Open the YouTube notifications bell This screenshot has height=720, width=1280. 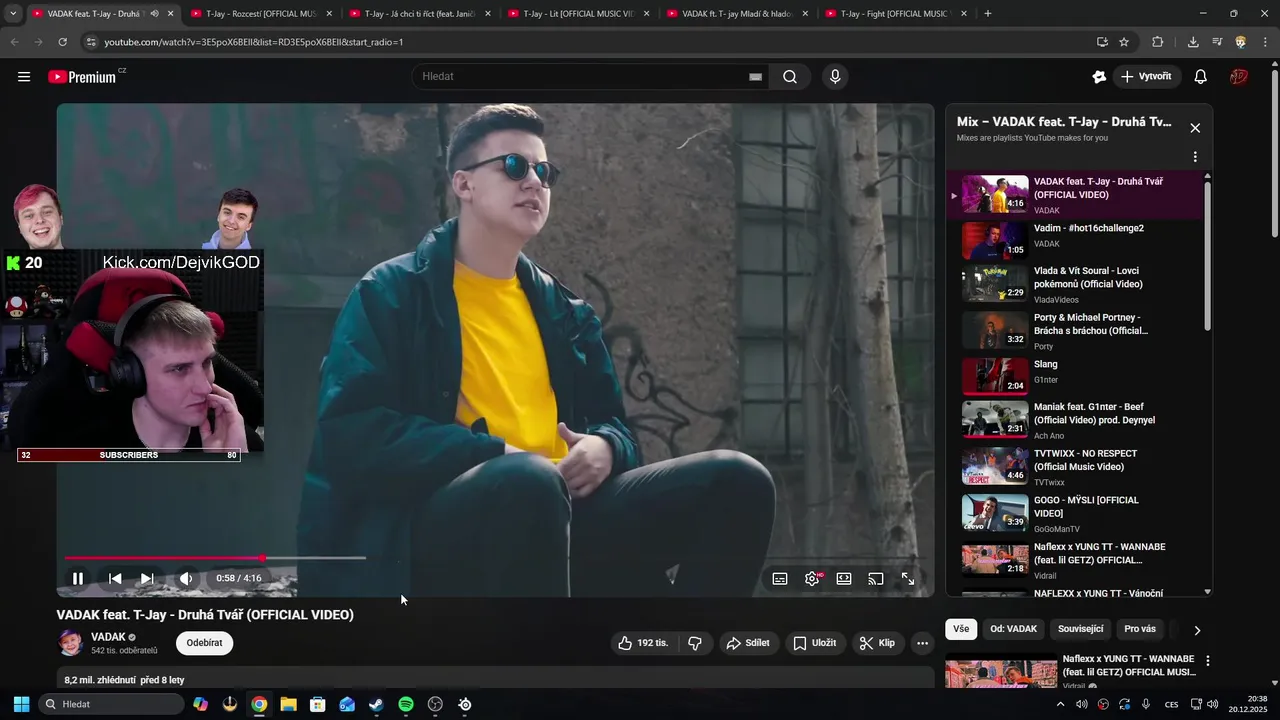(x=1201, y=77)
